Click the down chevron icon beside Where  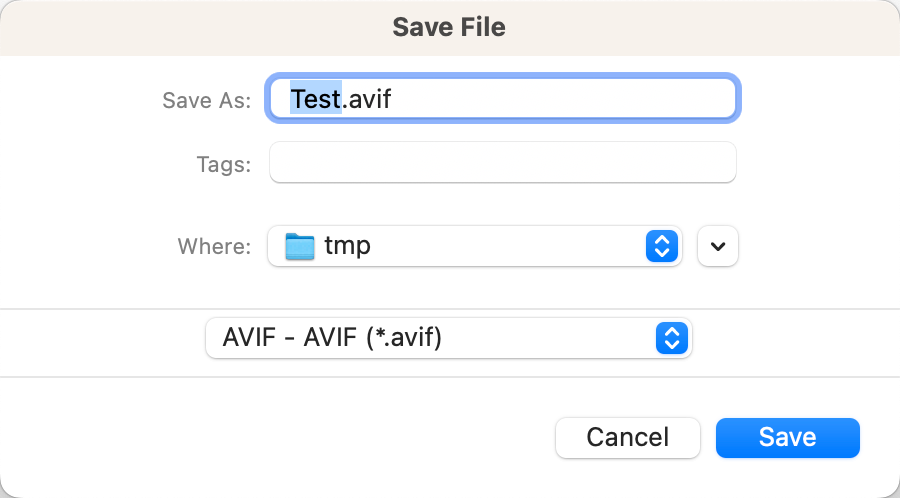[x=718, y=246]
